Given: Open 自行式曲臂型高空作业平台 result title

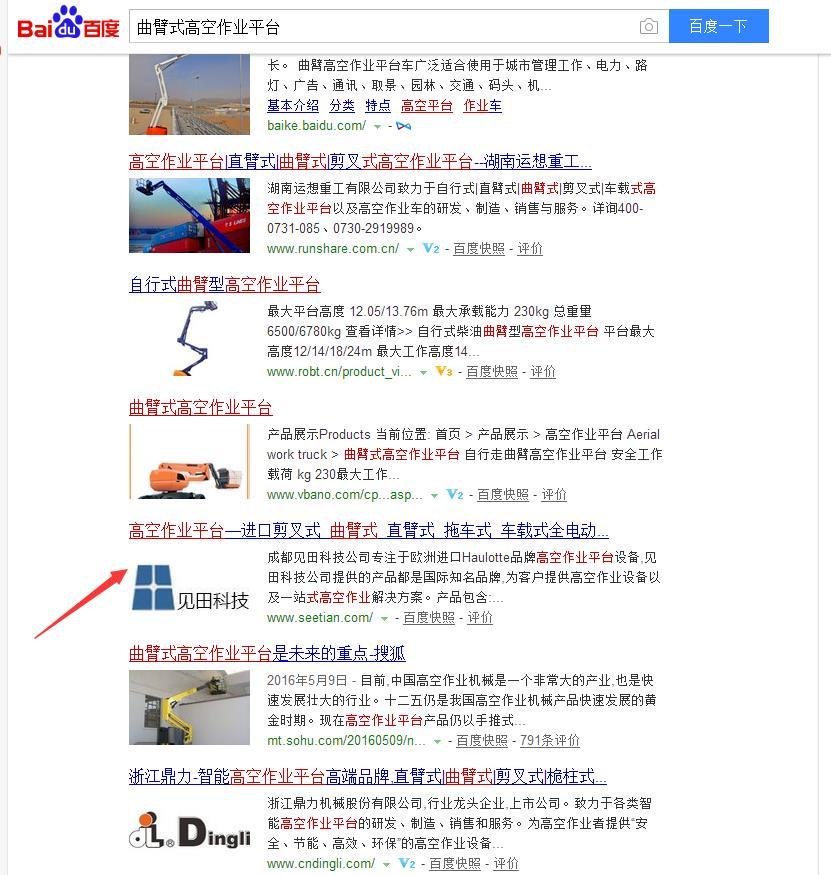Looking at the screenshot, I should click(224, 285).
